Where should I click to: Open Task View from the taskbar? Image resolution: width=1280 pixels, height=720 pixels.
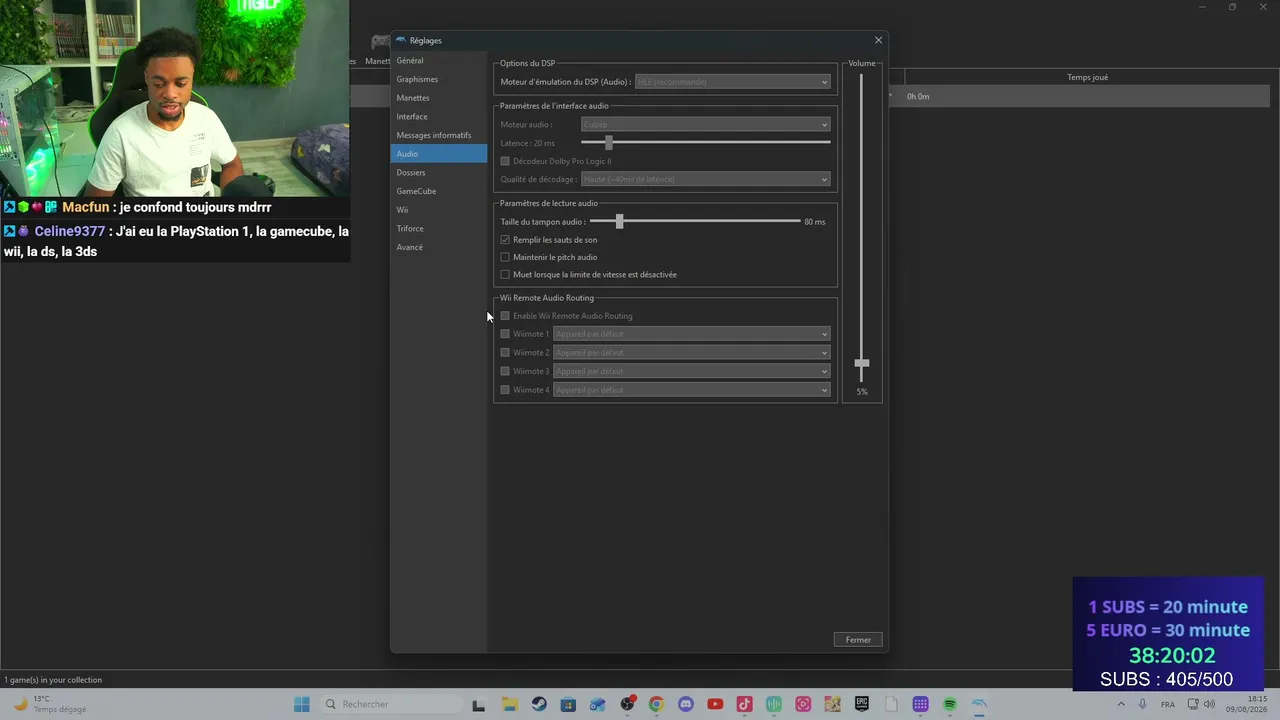tap(478, 704)
